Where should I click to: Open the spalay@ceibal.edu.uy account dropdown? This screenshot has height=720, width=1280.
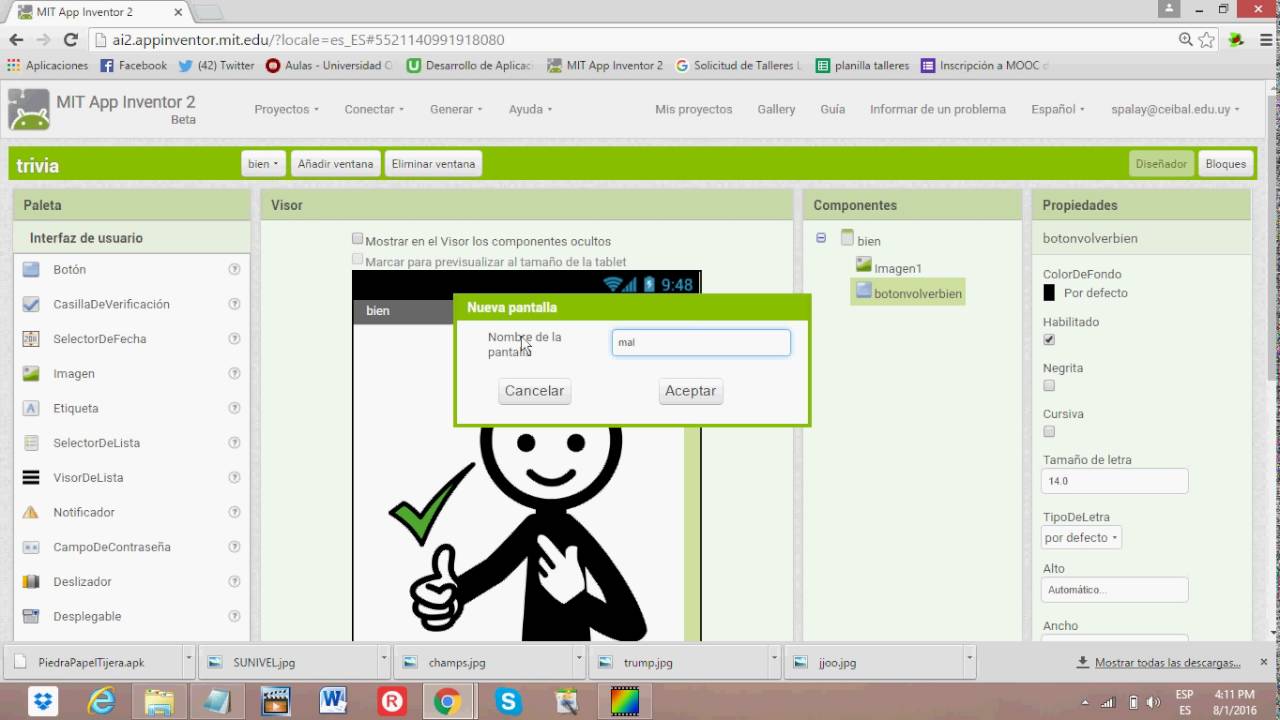point(1175,109)
